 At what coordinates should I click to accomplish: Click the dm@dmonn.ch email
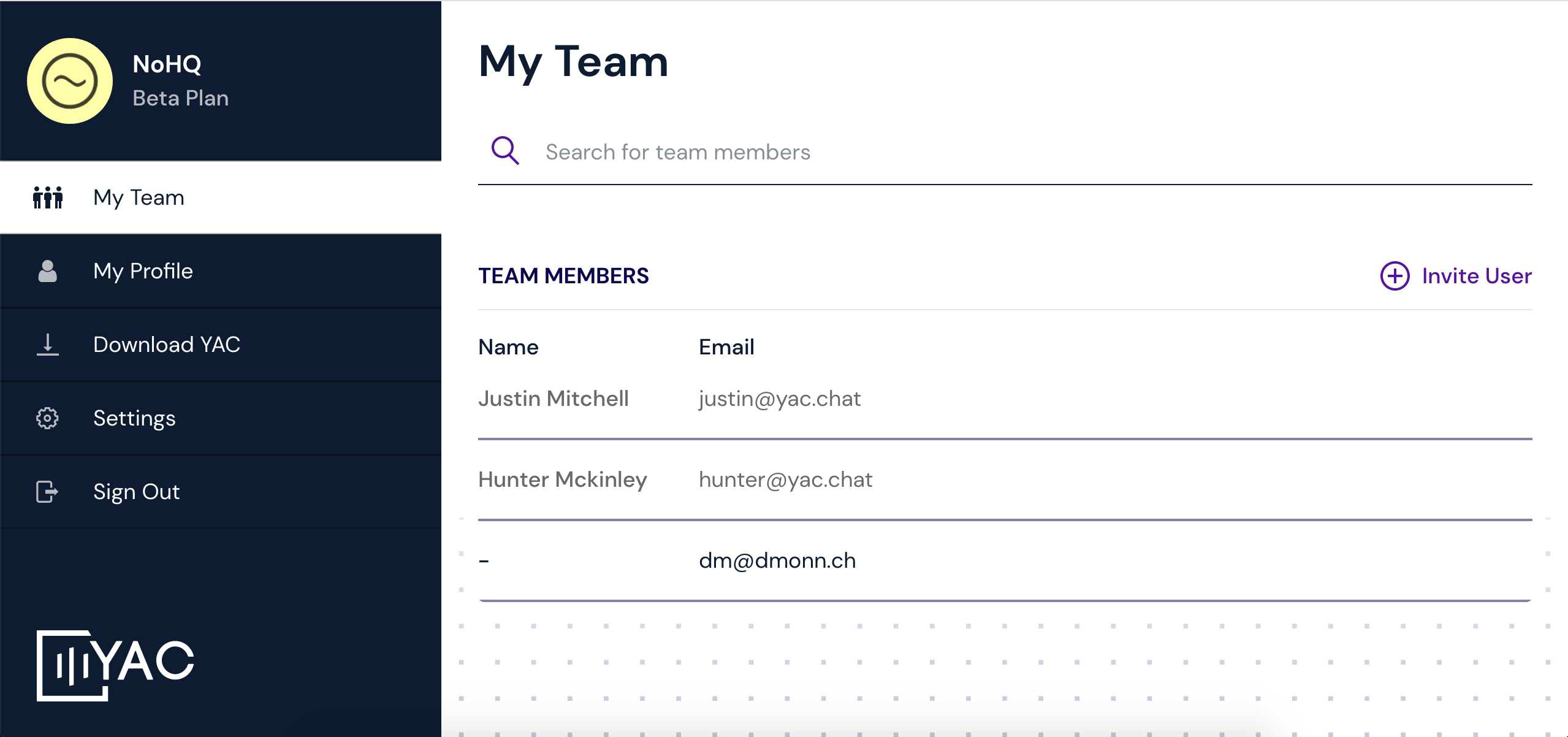tap(777, 560)
